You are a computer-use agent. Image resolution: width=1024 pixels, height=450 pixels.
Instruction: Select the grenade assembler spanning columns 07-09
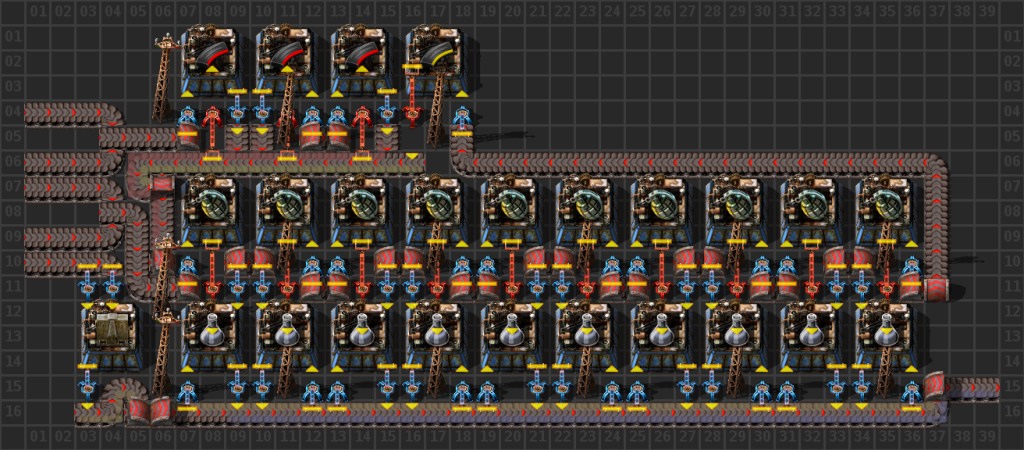[212, 211]
